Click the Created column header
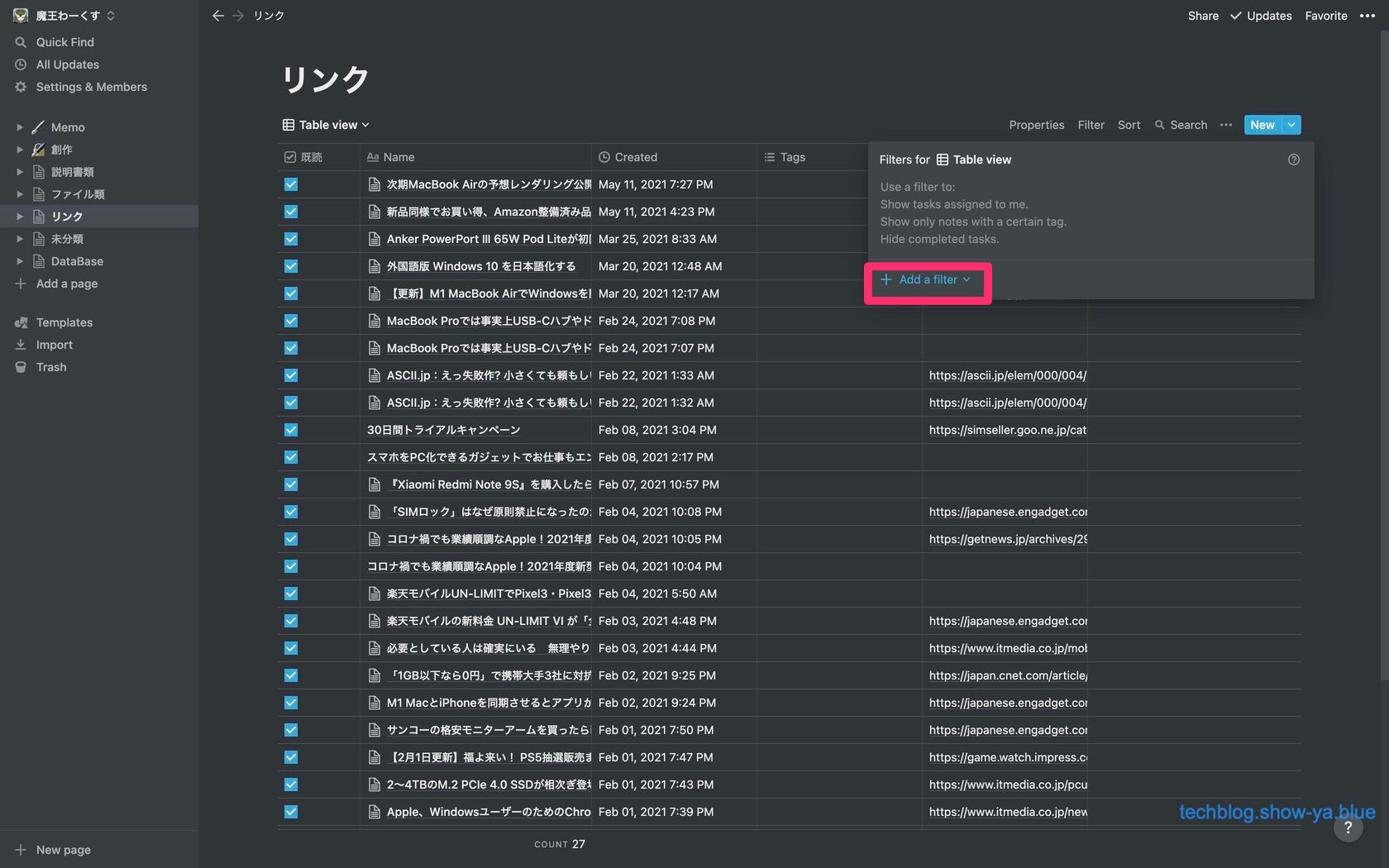The width and height of the screenshot is (1389, 868). pos(635,157)
